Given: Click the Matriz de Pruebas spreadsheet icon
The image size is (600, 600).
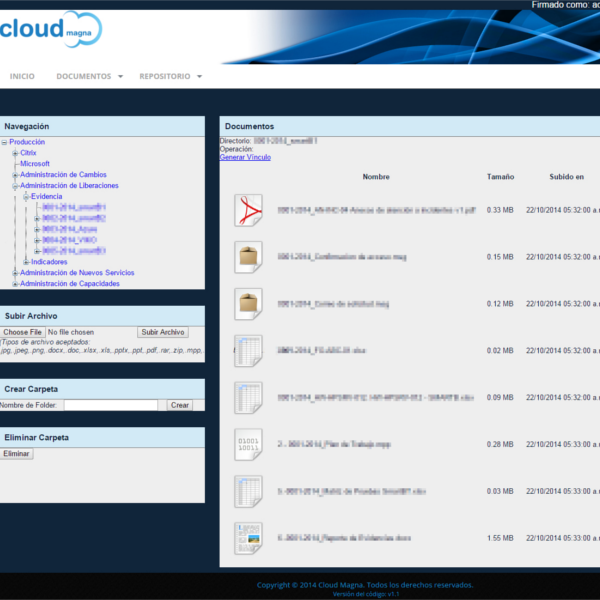Looking at the screenshot, I should (x=248, y=491).
